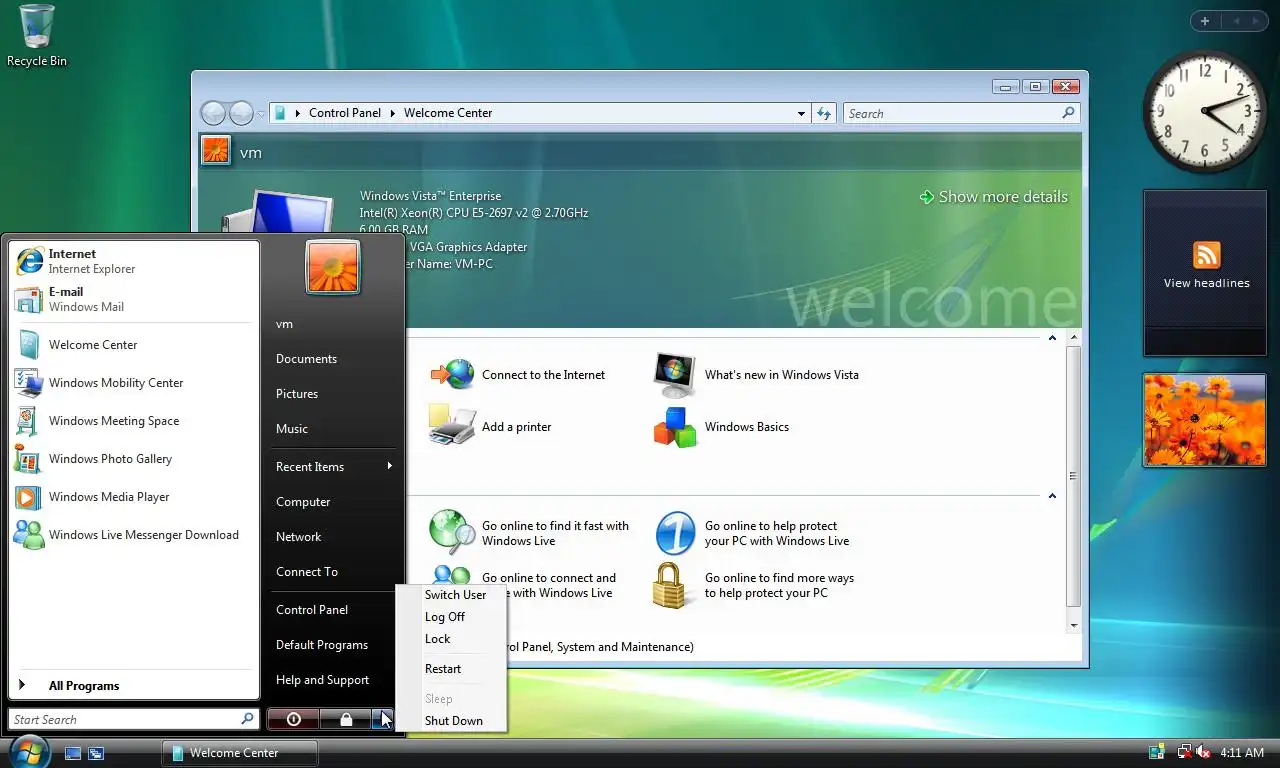1280x768 pixels.
Task: Open Go online to find it fast with Windows Live
Action: point(530,533)
